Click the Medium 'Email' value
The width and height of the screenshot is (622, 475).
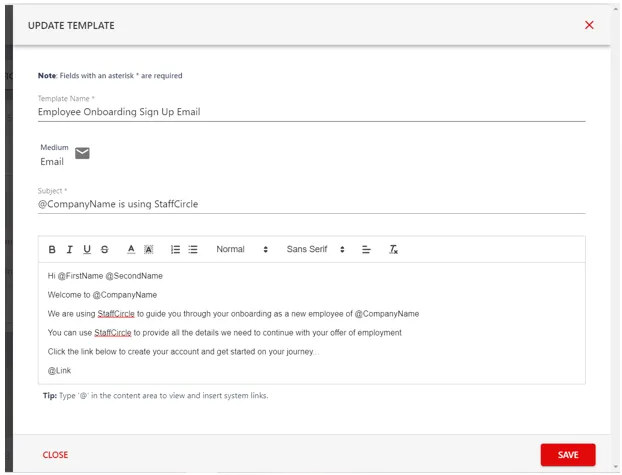[x=52, y=162]
